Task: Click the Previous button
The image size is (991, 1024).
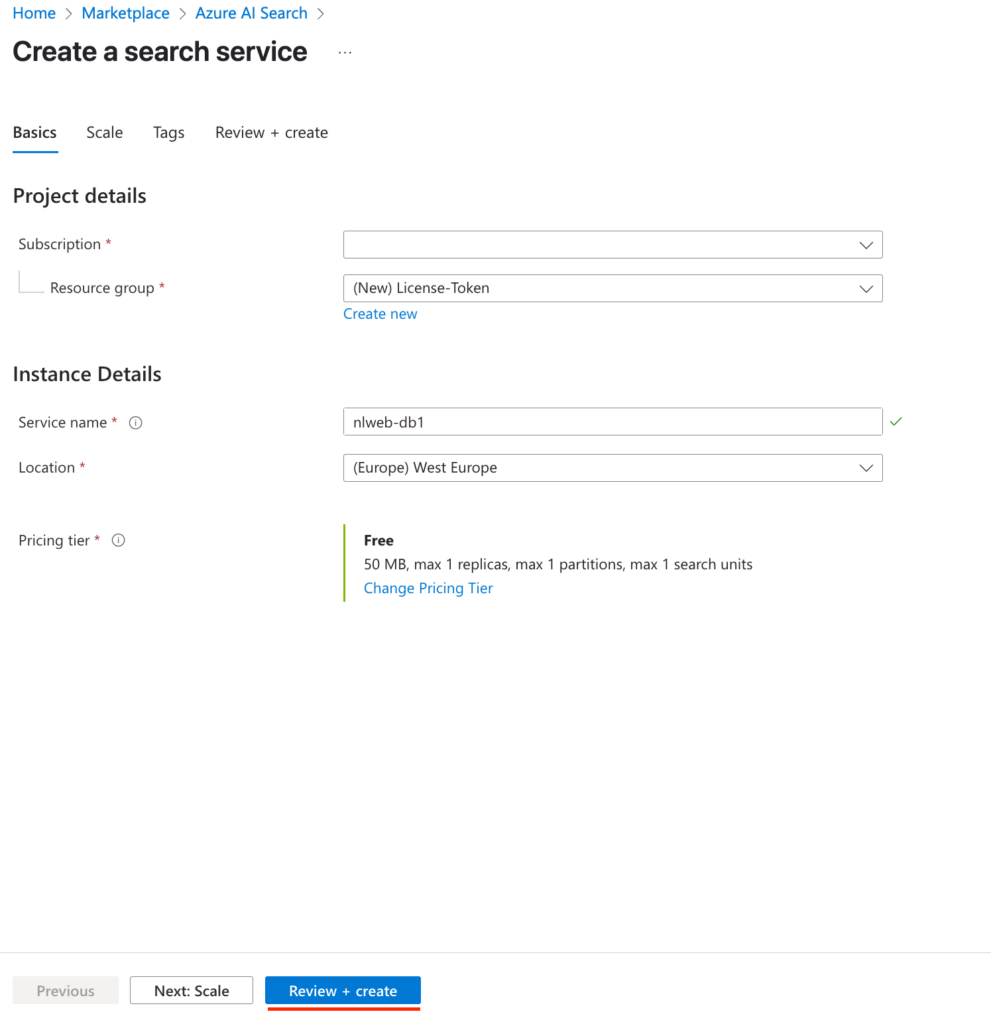Action: tap(65, 991)
